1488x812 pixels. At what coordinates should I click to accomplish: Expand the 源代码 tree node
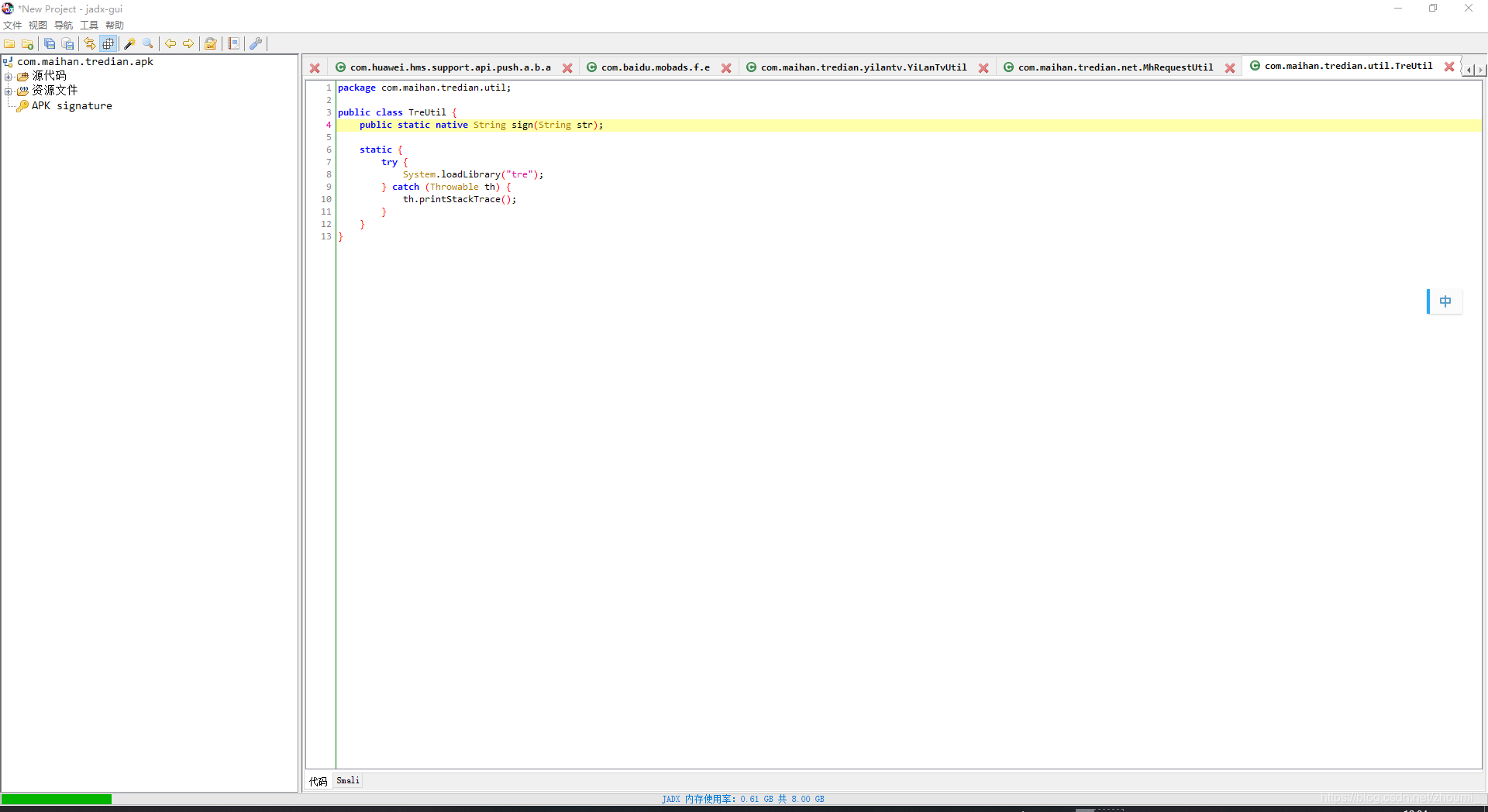[9, 77]
